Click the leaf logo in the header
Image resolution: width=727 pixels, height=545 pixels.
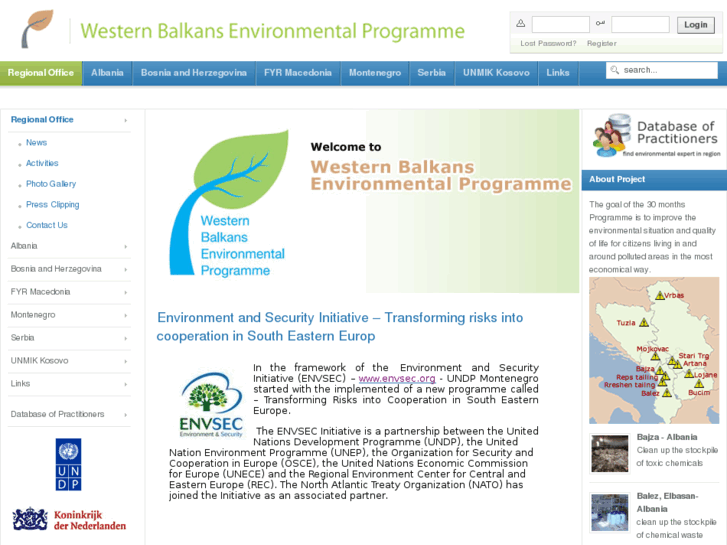coord(37,29)
